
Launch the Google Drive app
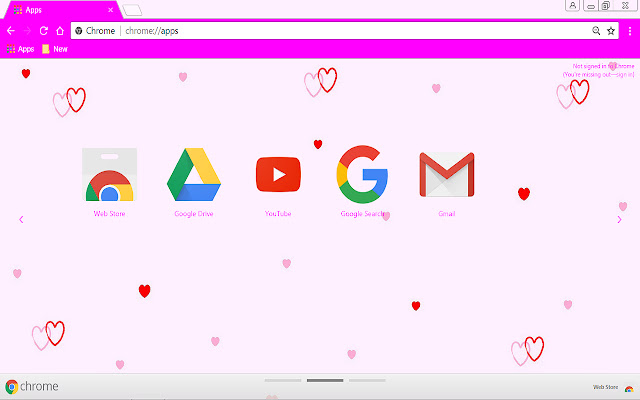pyautogui.click(x=194, y=175)
